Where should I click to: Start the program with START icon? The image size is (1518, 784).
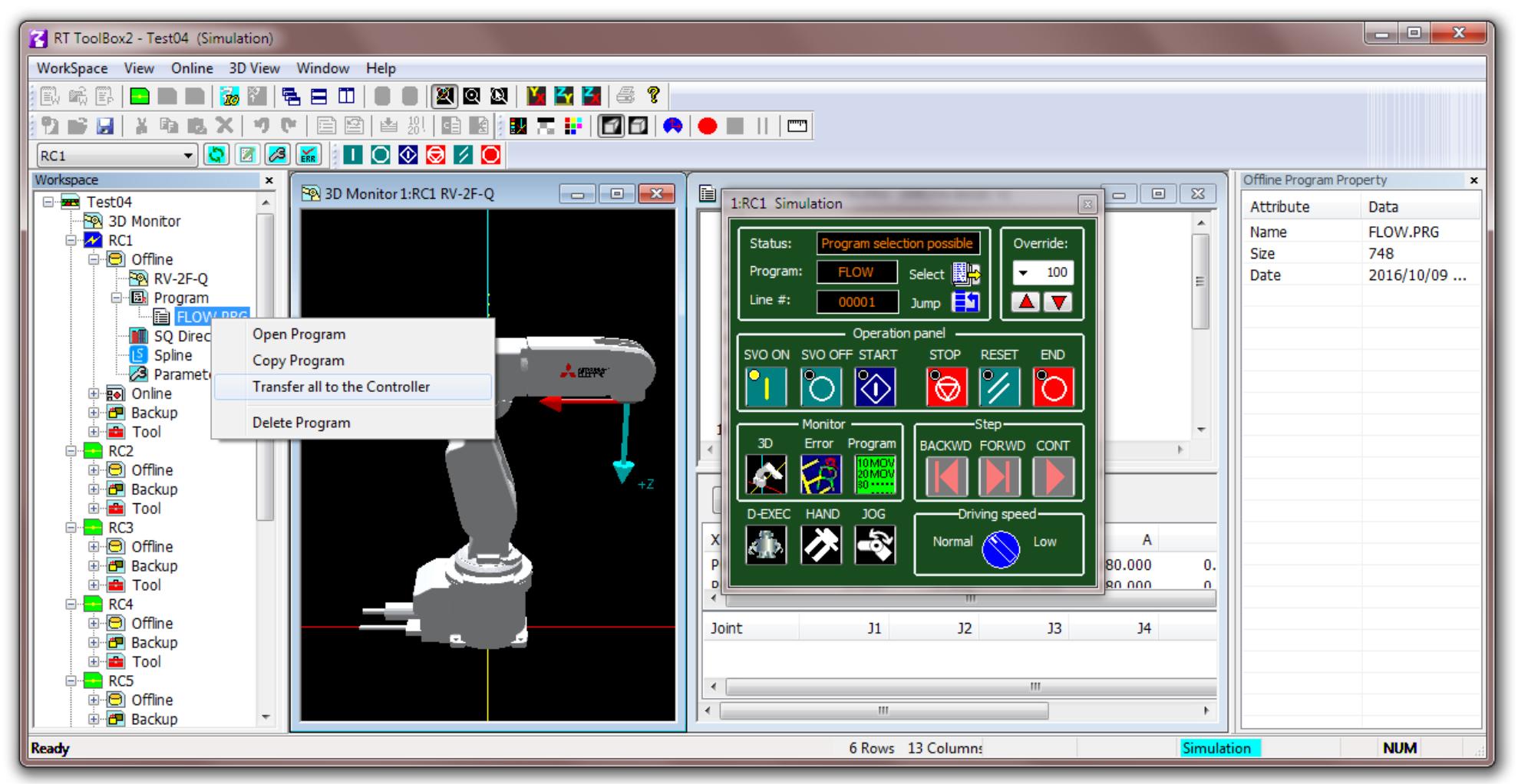coord(875,387)
